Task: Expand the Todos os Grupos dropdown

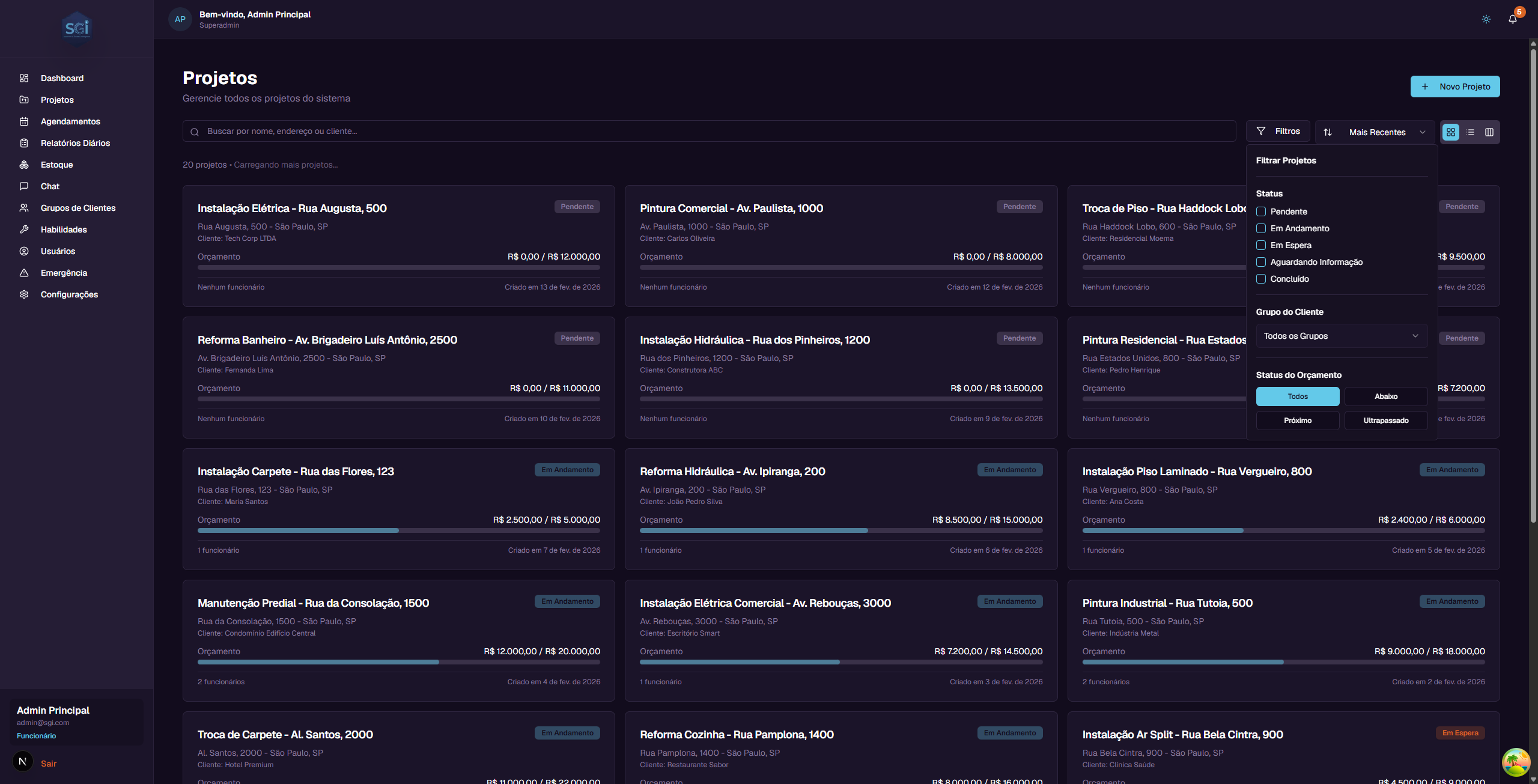Action: click(1341, 336)
